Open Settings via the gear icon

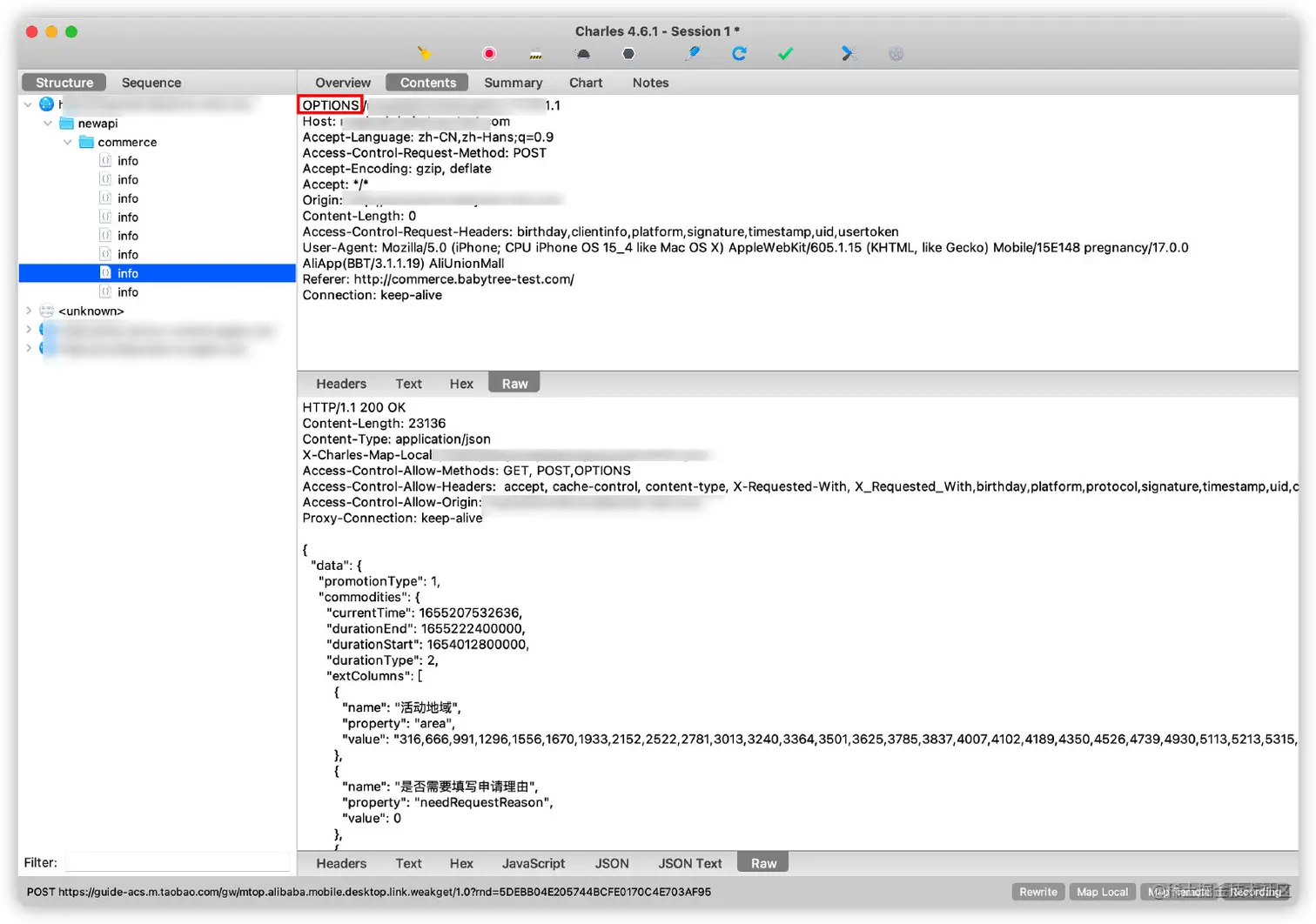pos(896,54)
